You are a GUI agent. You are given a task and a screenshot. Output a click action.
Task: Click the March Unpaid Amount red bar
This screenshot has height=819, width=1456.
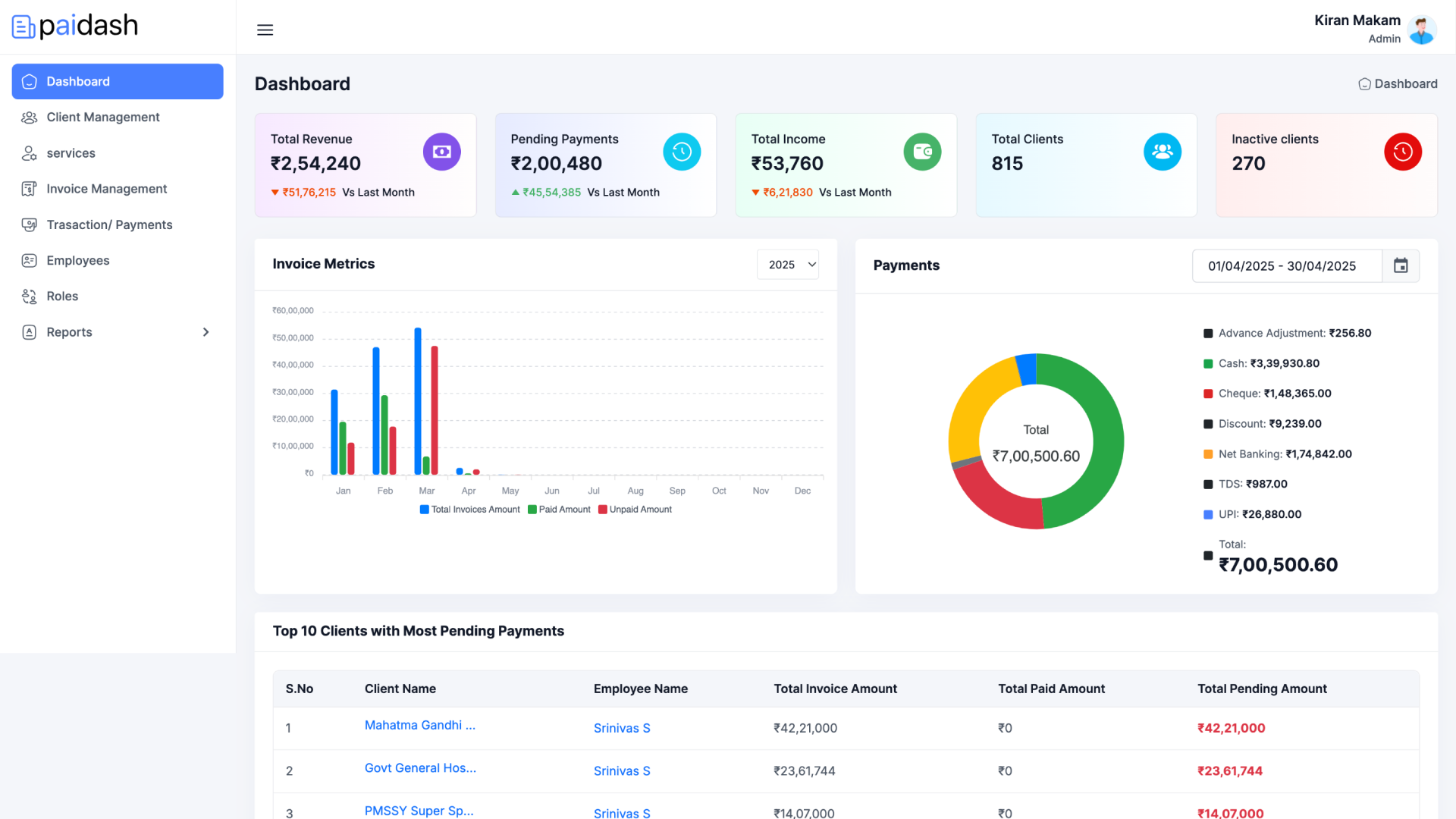[x=435, y=411]
